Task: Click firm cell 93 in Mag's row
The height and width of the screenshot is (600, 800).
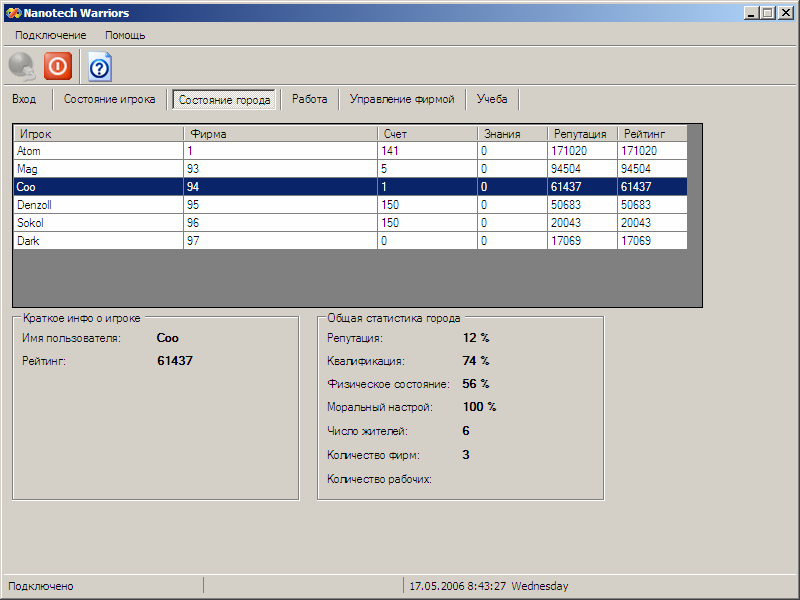Action: point(280,169)
